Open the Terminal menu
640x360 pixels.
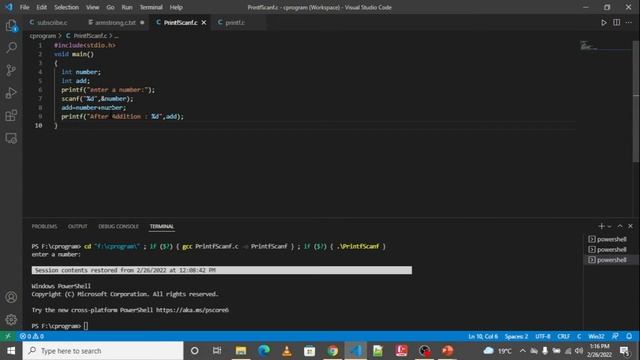tap(151, 7)
